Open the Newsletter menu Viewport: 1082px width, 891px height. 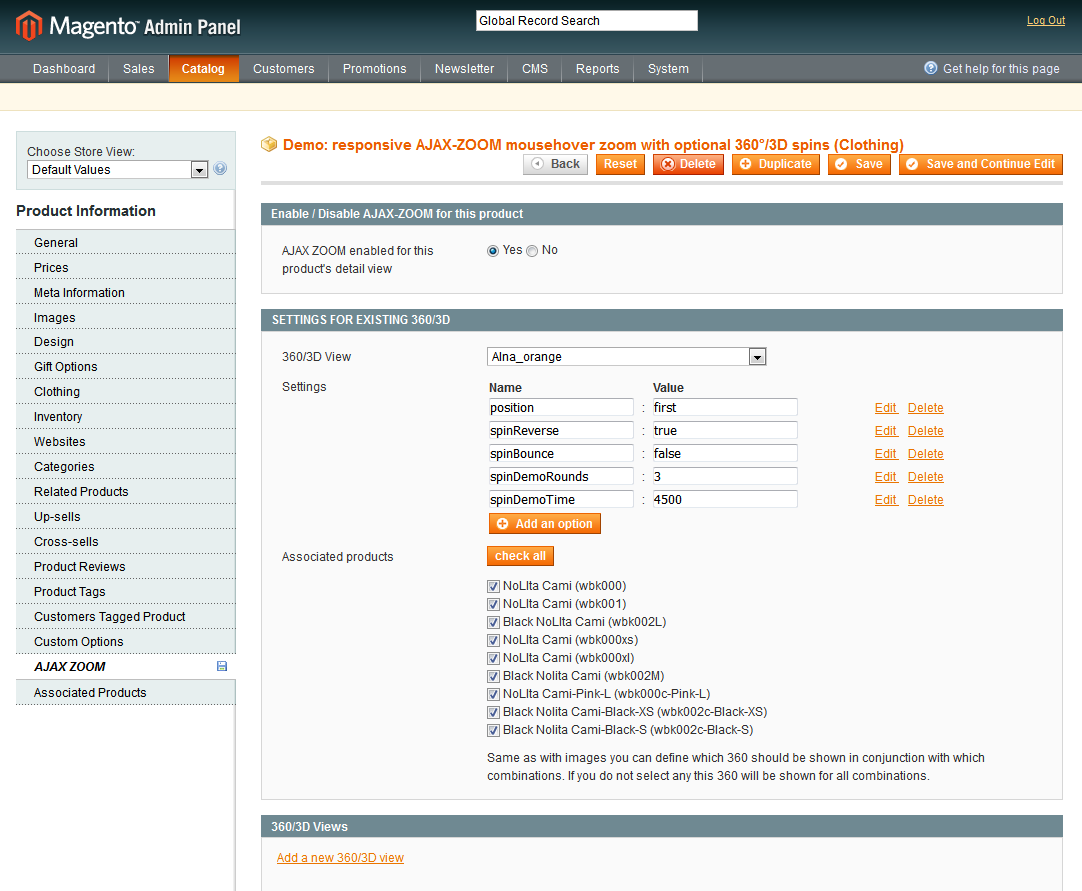tap(464, 68)
